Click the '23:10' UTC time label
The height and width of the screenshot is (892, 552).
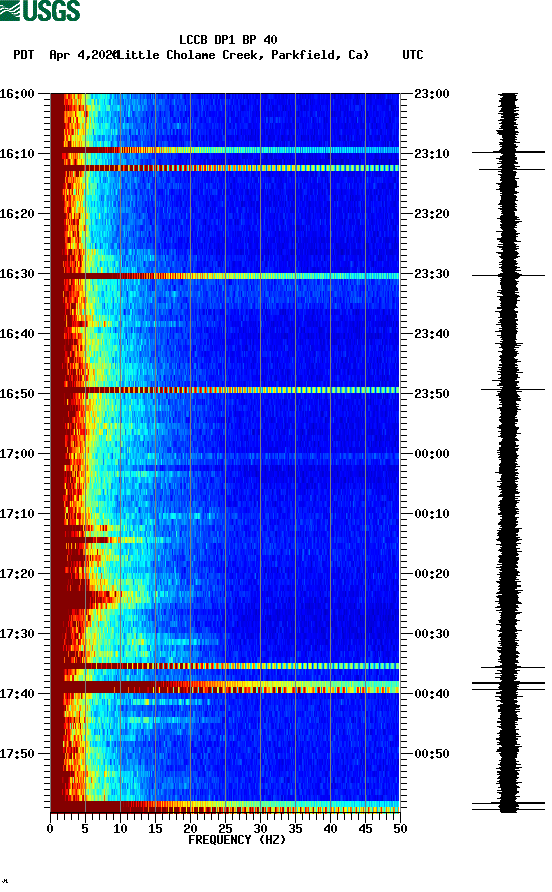click(x=432, y=154)
